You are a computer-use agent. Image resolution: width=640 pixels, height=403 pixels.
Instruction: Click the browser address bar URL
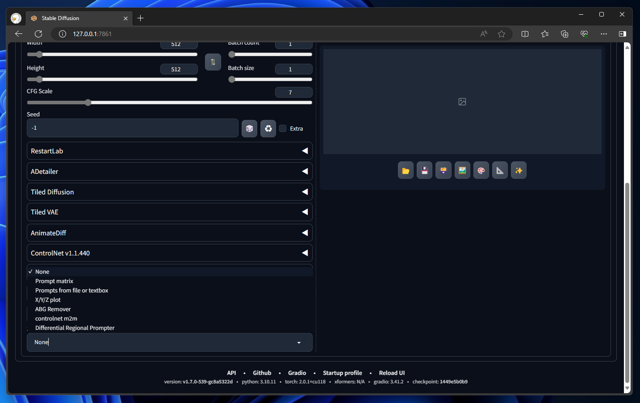[x=92, y=34]
